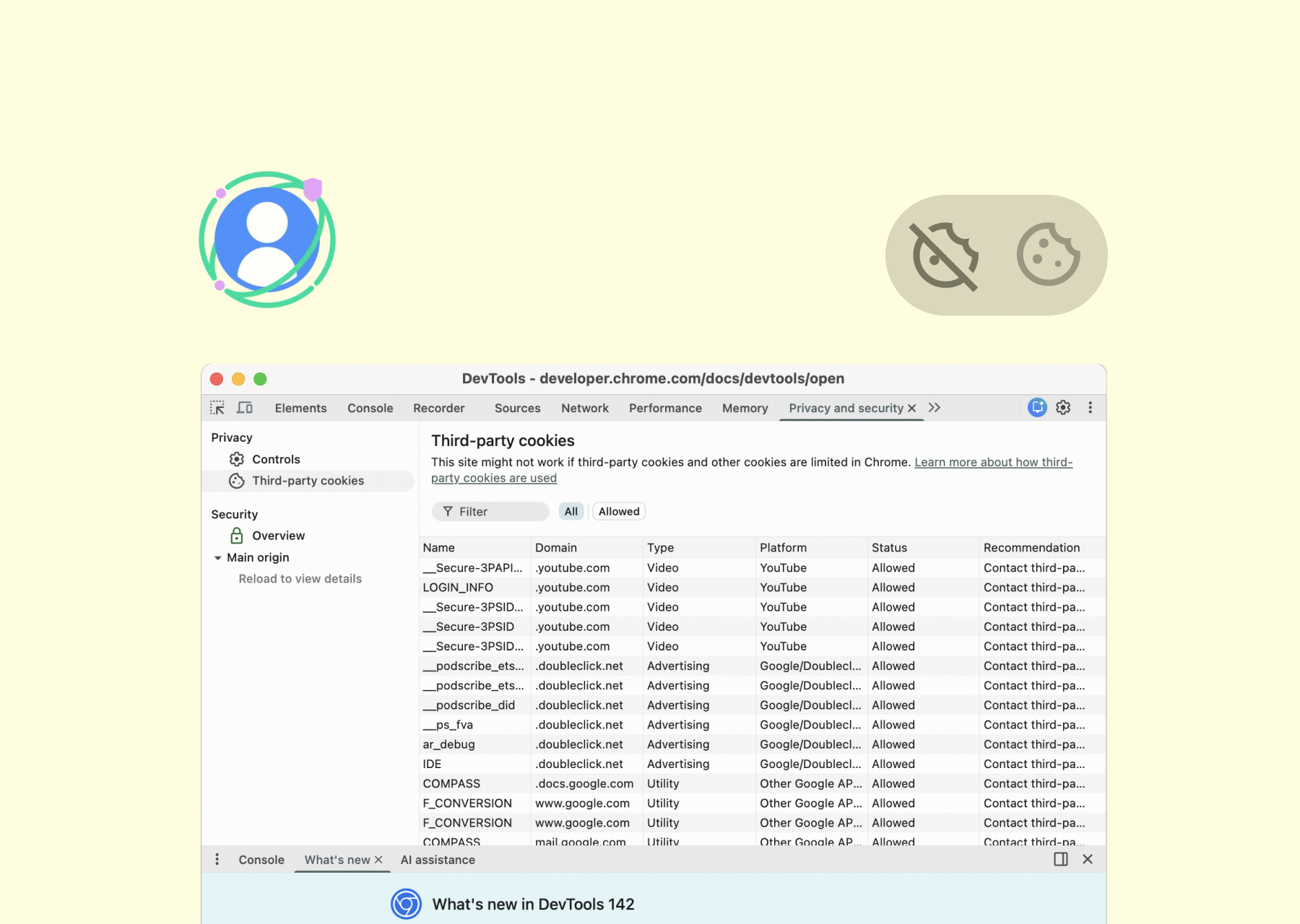Open DevTools settings gear
Viewport: 1300px width, 924px height.
pos(1063,408)
